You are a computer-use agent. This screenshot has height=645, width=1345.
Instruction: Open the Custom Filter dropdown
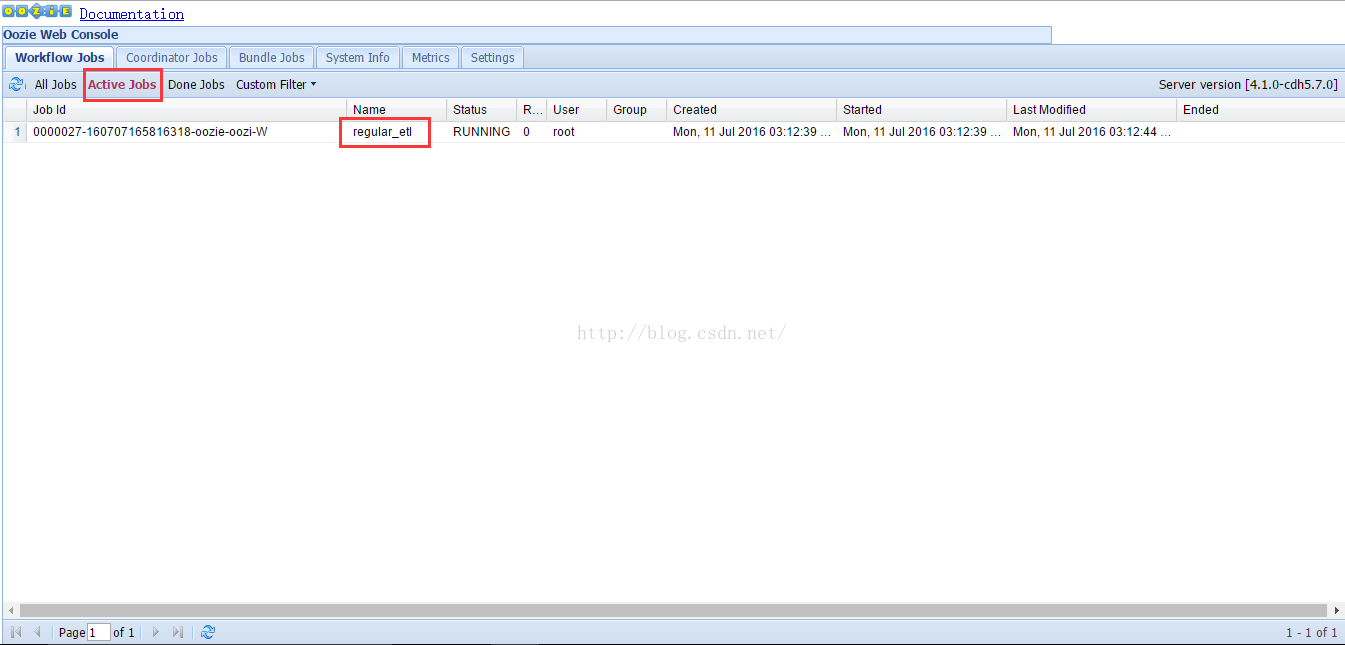[x=276, y=85]
